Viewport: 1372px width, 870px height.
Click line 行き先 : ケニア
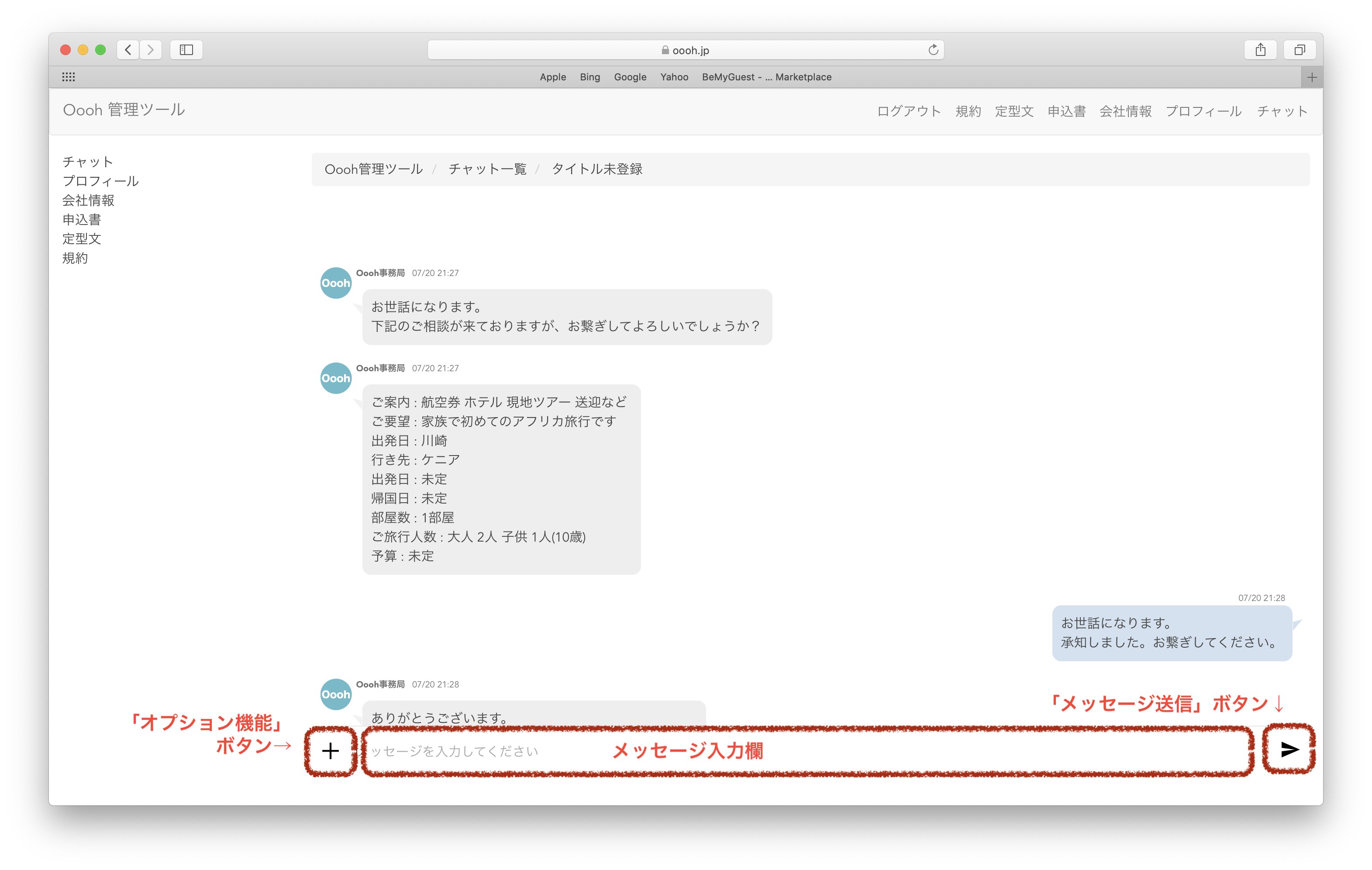coord(415,460)
